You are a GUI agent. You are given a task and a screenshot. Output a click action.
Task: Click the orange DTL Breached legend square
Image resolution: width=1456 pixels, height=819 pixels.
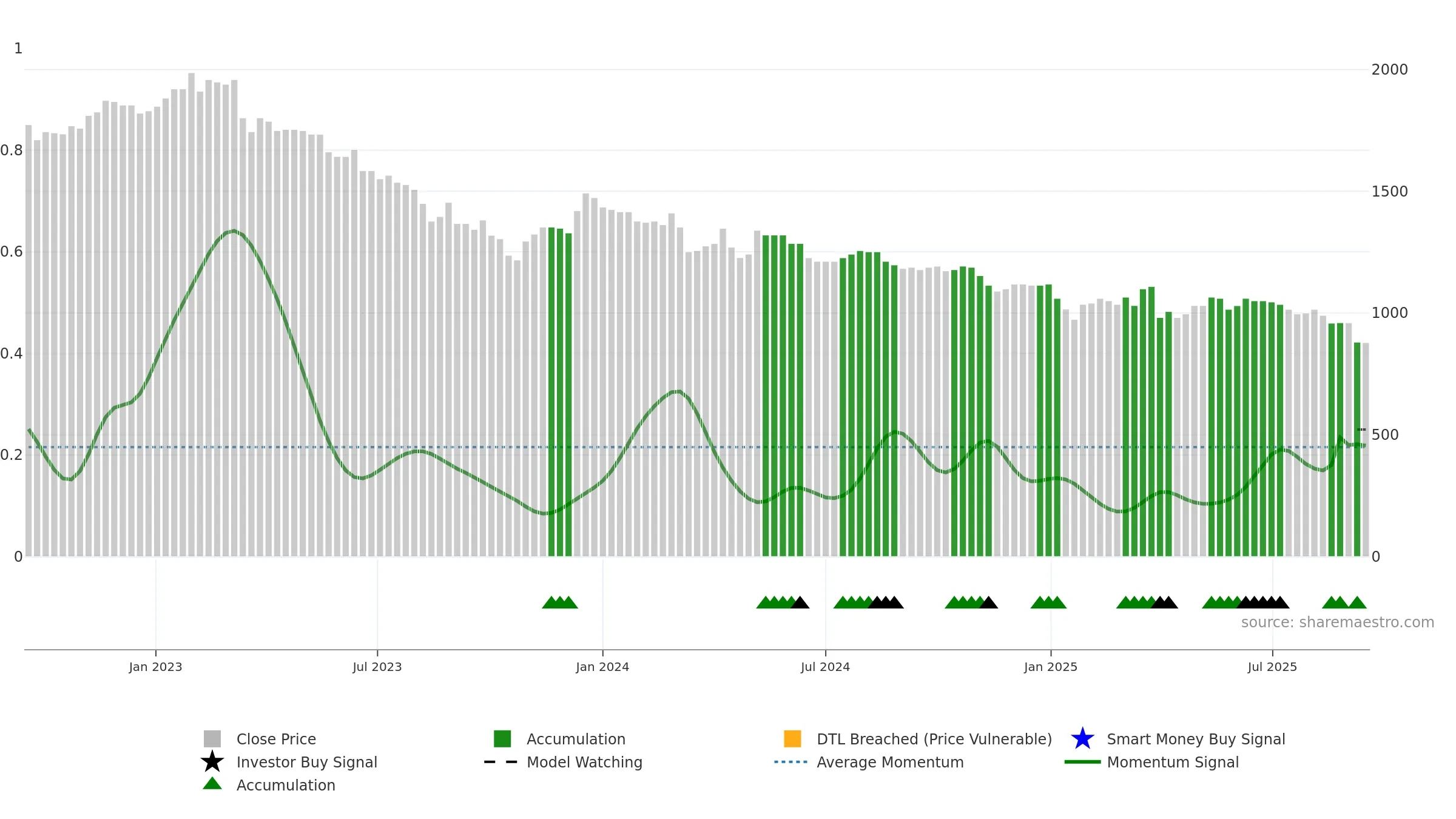pyautogui.click(x=792, y=738)
